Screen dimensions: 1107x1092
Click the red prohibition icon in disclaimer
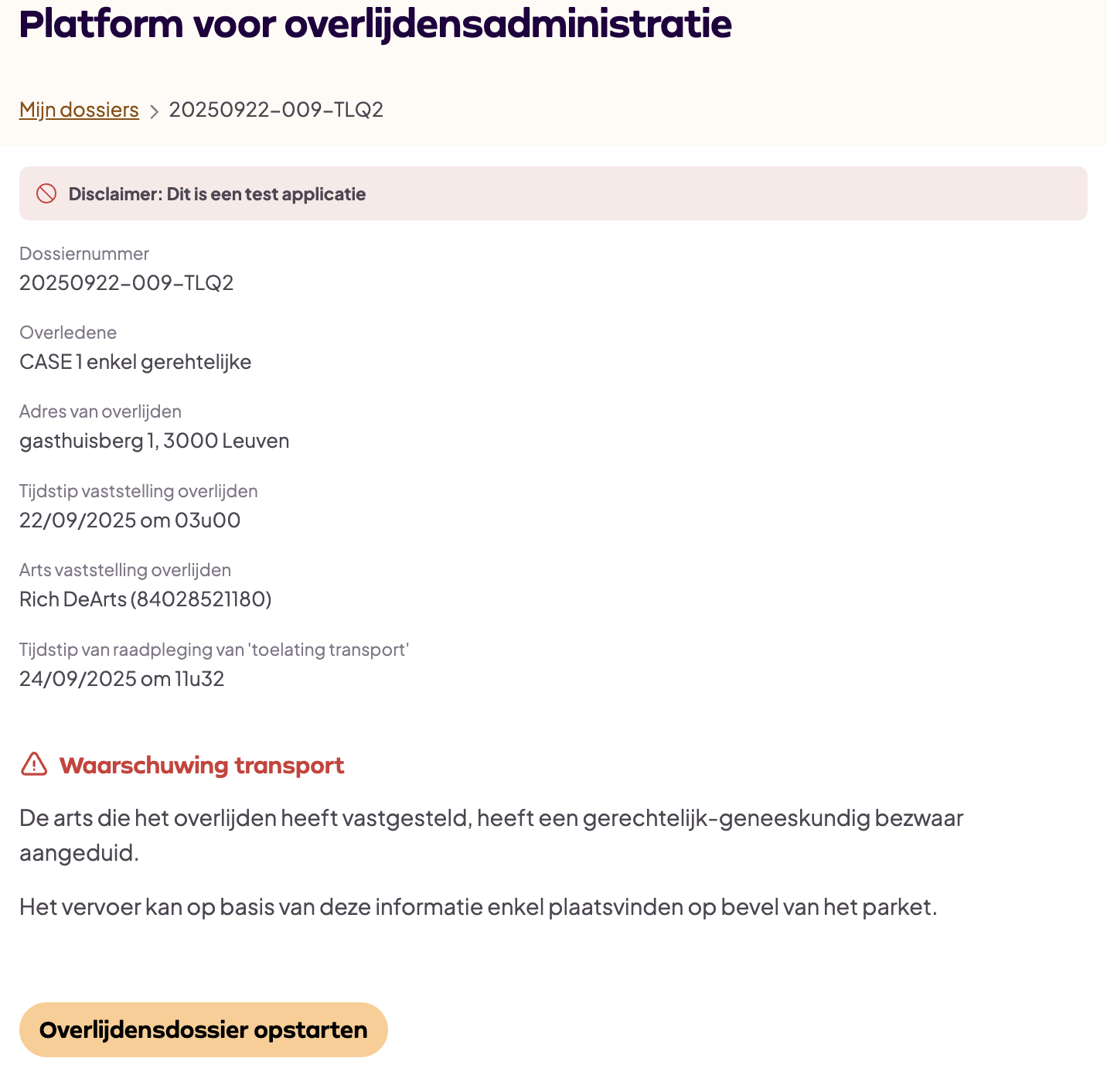click(46, 193)
